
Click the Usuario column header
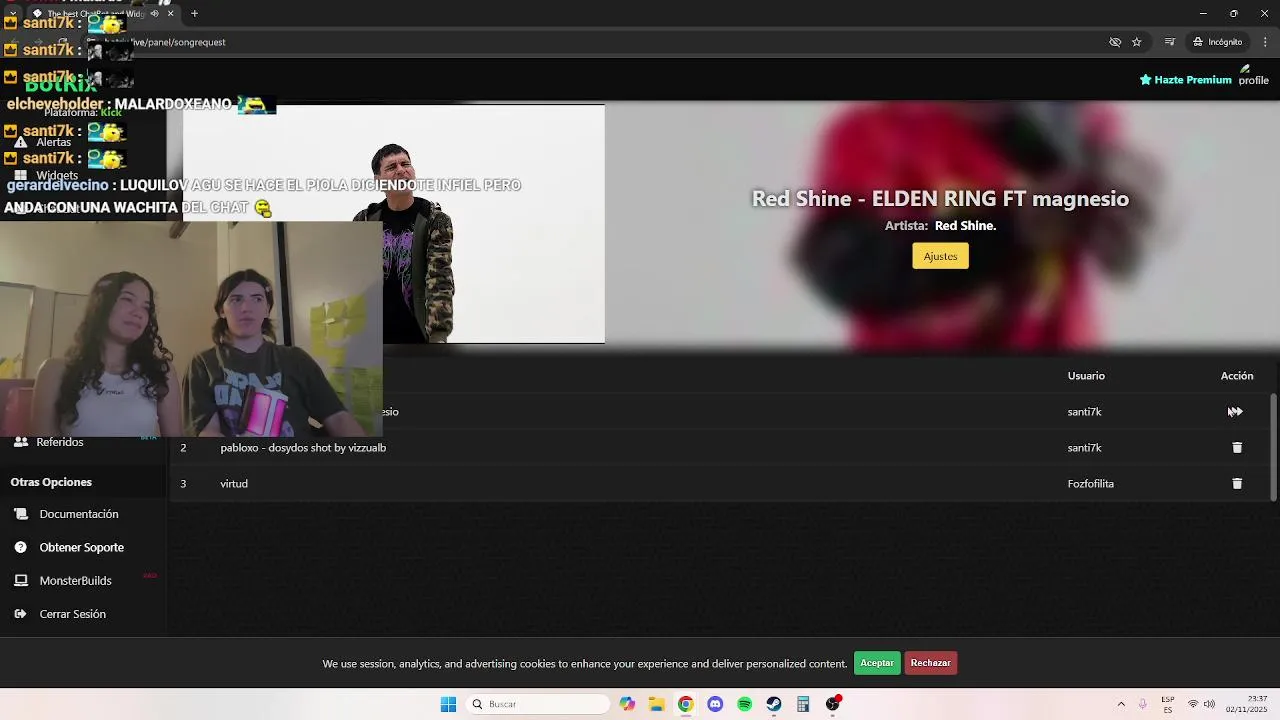click(1086, 376)
